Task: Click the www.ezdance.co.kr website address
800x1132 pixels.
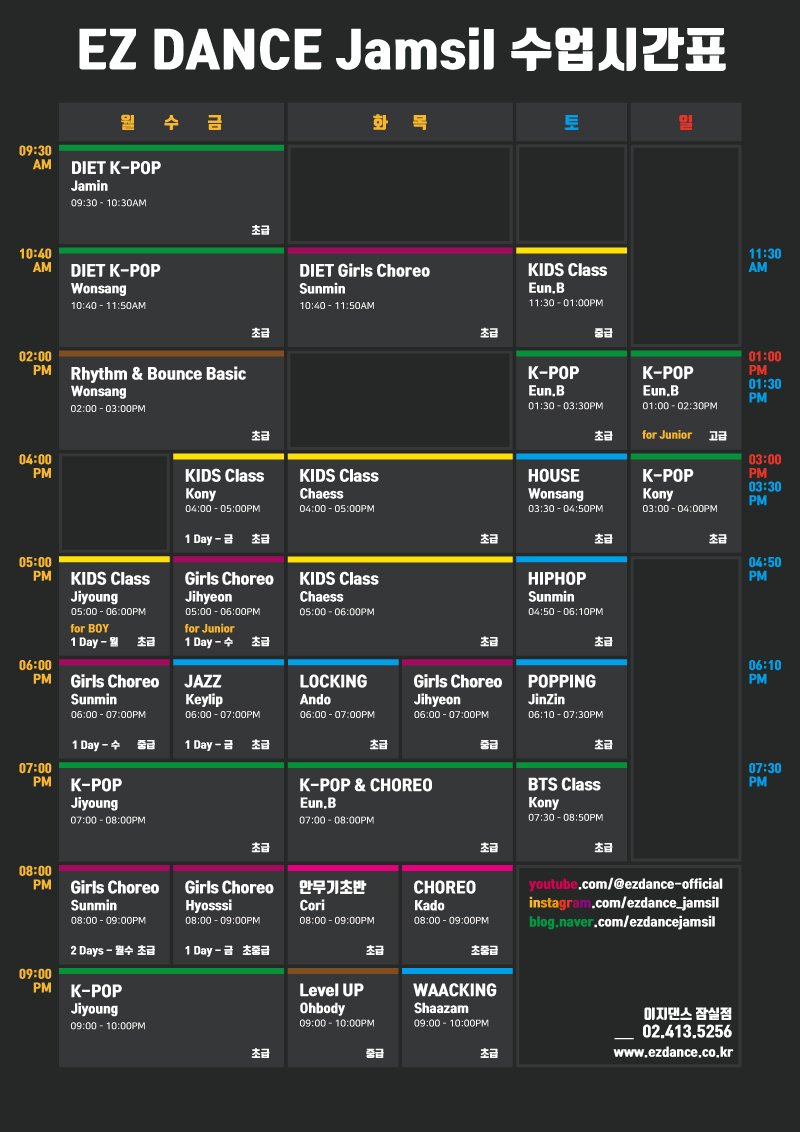Action: pyautogui.click(x=673, y=1053)
